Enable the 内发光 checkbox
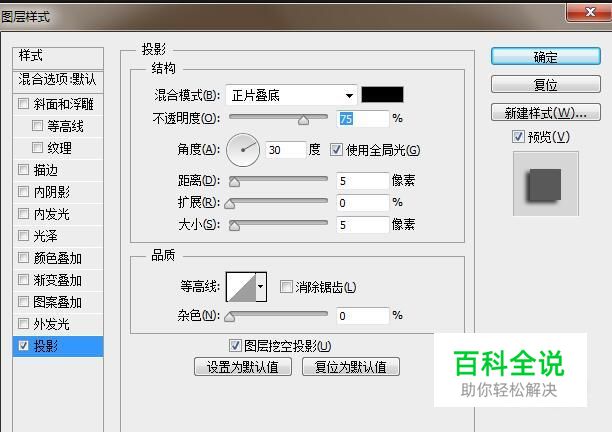This screenshot has height=432, width=612. pyautogui.click(x=23, y=213)
